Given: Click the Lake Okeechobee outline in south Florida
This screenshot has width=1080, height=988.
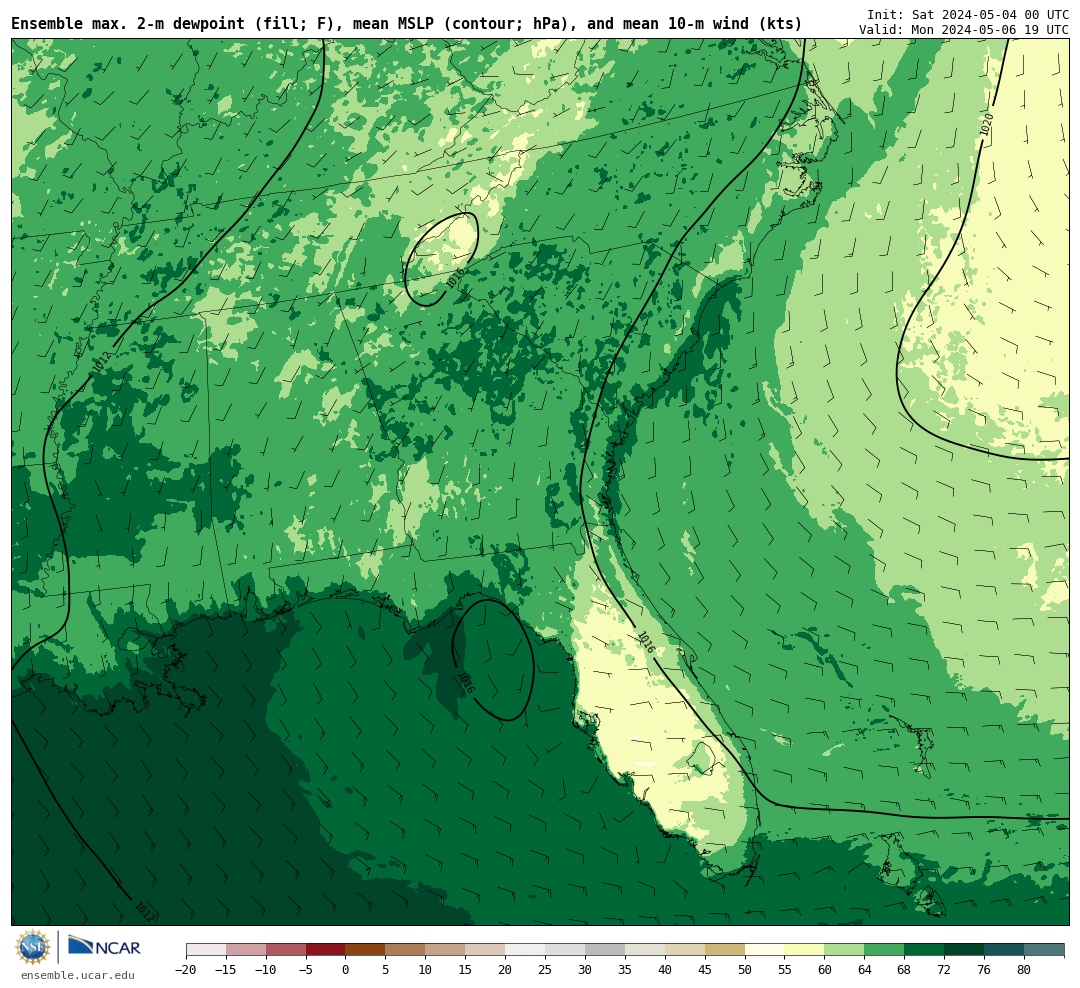Looking at the screenshot, I should click(702, 758).
